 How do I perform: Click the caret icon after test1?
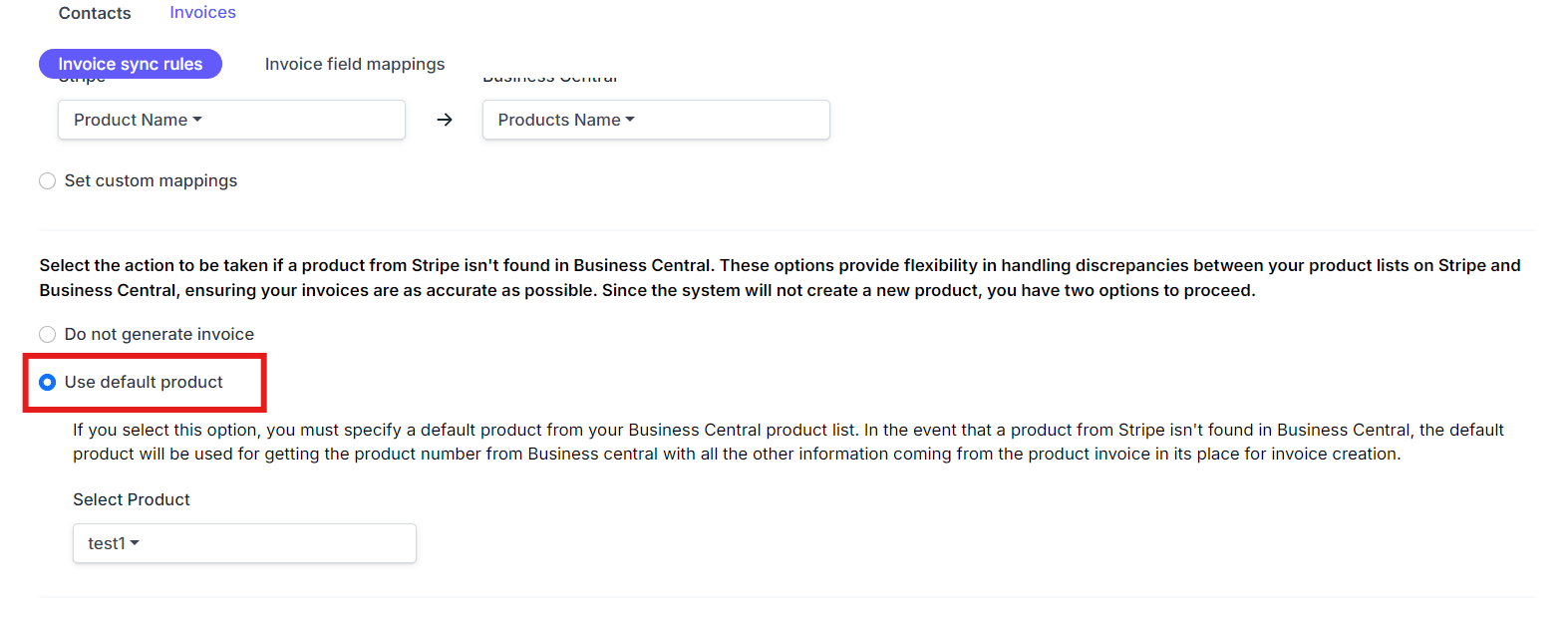click(x=135, y=543)
